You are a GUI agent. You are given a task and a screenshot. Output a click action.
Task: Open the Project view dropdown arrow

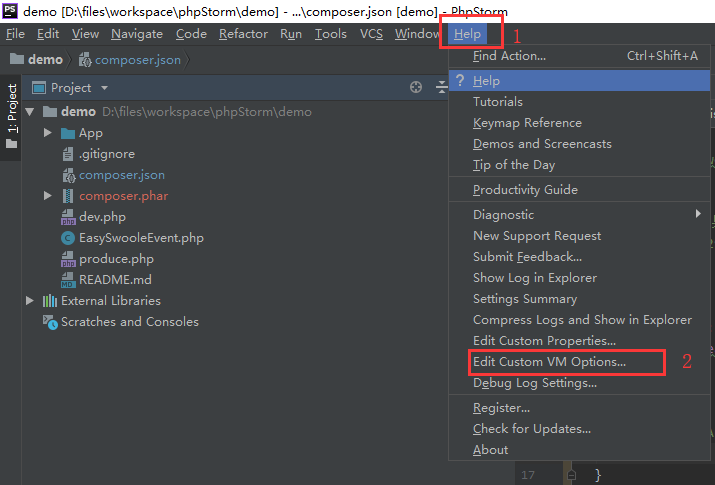pyautogui.click(x=104, y=88)
